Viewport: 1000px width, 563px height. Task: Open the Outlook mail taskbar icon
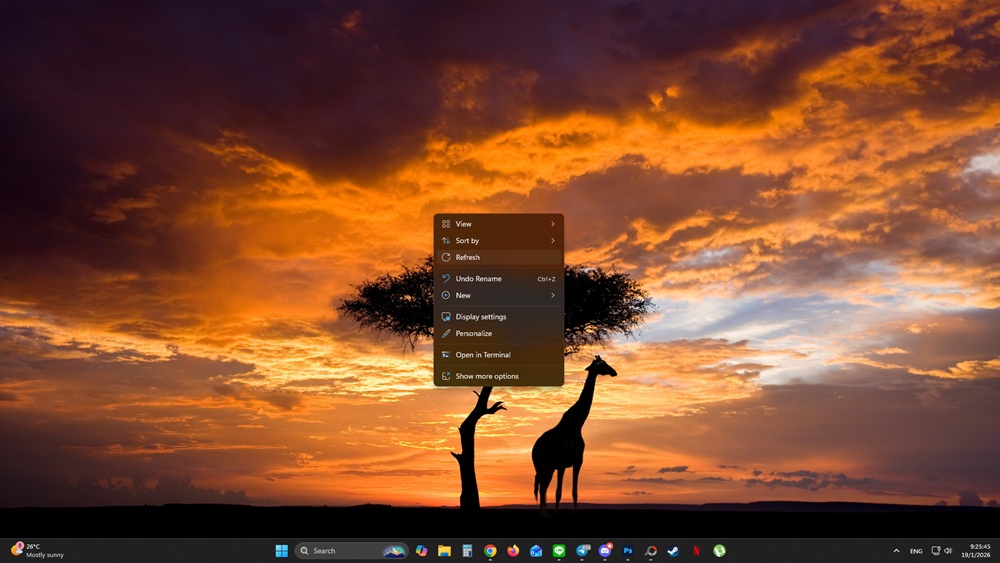tap(536, 551)
